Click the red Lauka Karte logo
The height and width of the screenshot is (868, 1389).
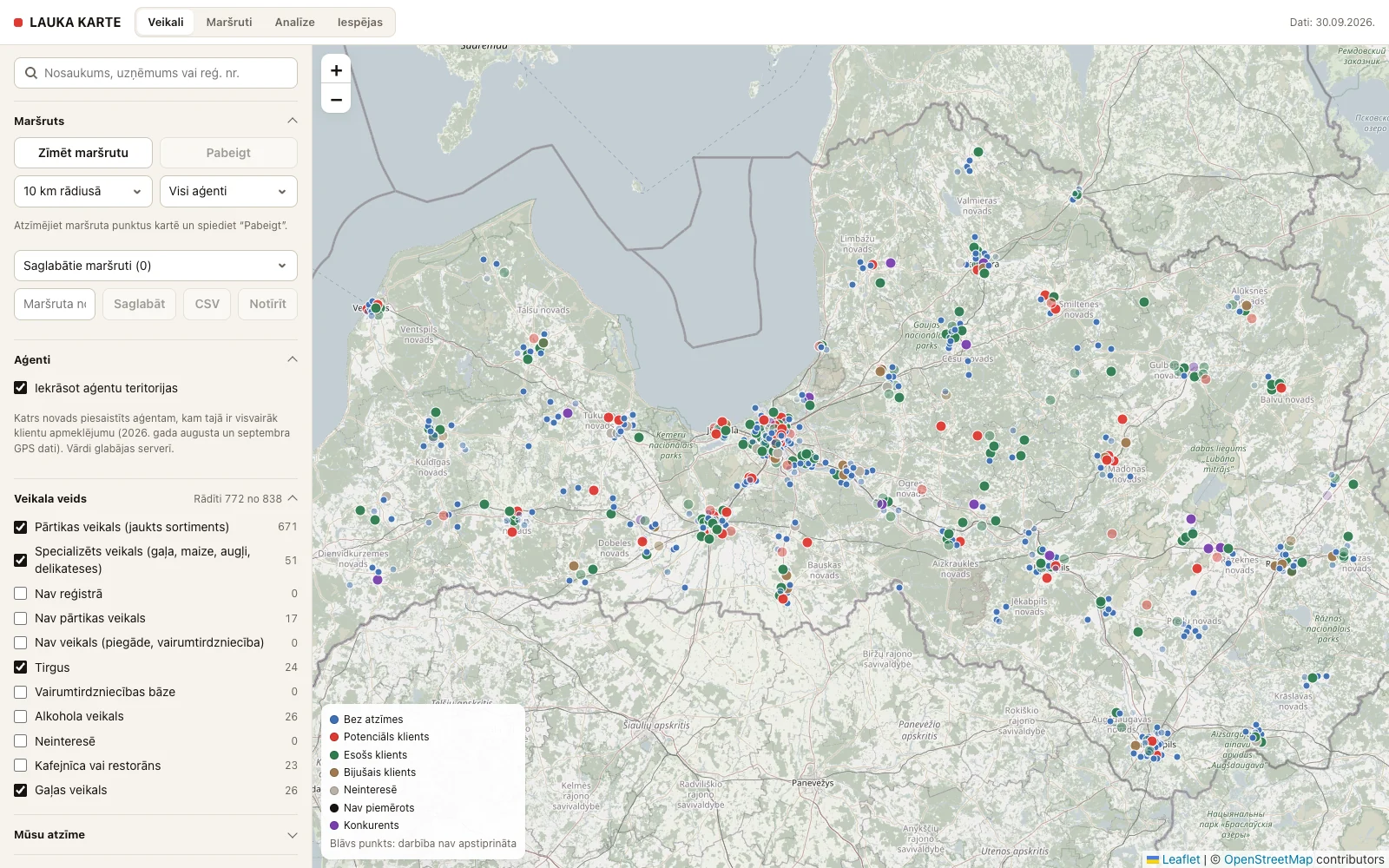click(x=18, y=23)
